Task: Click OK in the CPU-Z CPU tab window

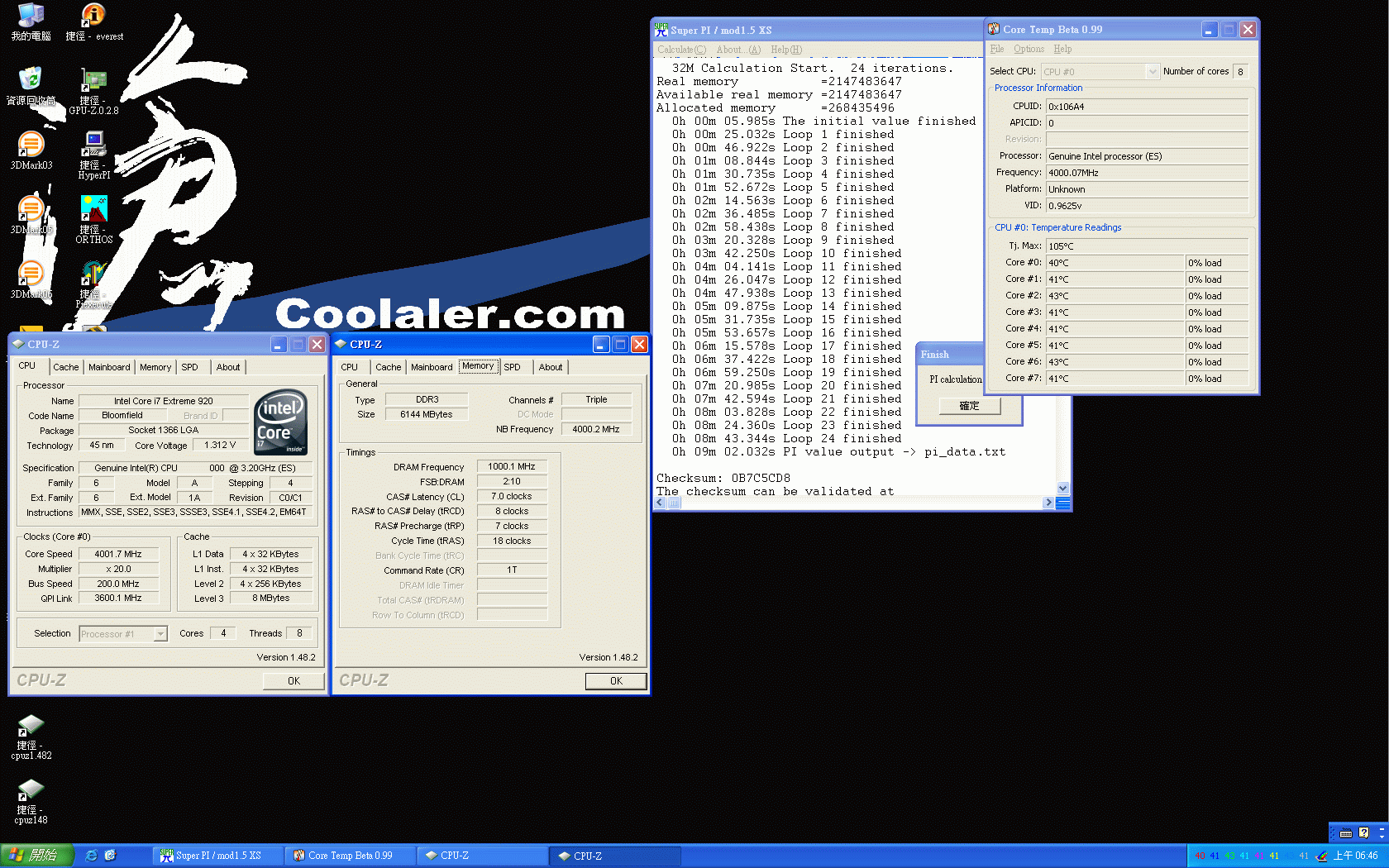Action: tap(294, 680)
